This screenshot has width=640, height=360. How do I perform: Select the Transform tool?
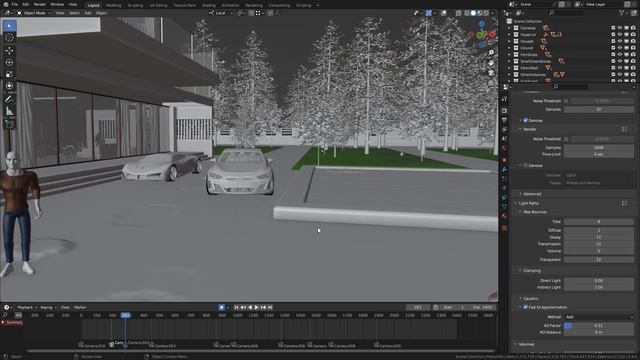[x=9, y=86]
